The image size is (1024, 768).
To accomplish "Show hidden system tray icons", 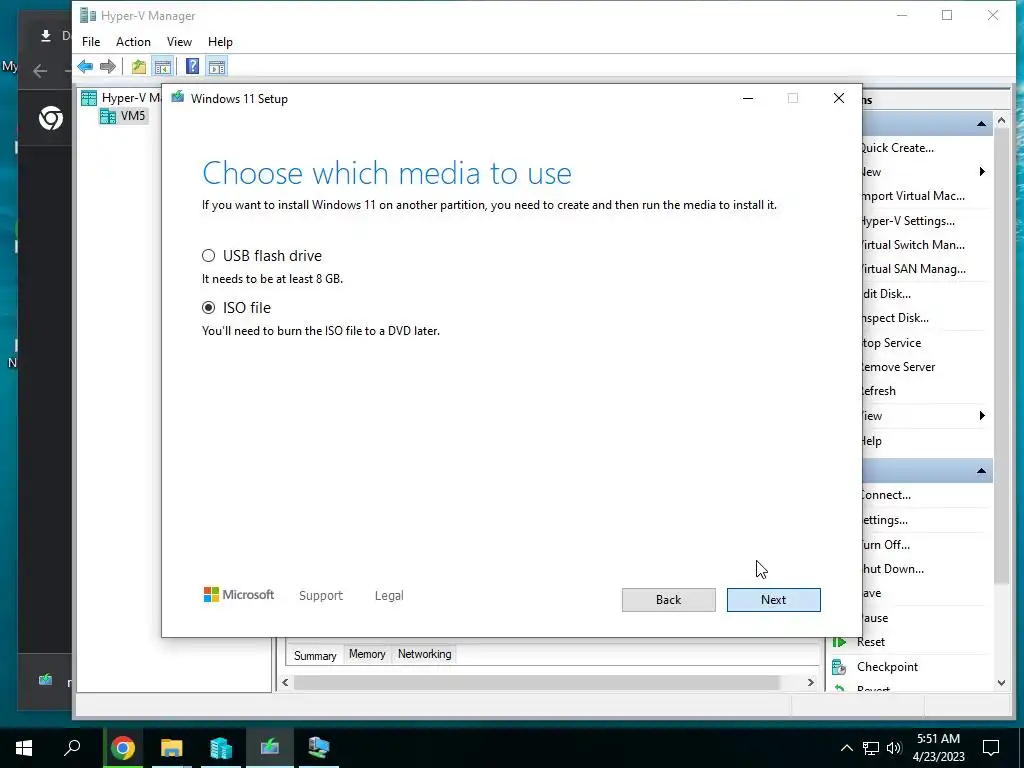I will tap(846, 748).
